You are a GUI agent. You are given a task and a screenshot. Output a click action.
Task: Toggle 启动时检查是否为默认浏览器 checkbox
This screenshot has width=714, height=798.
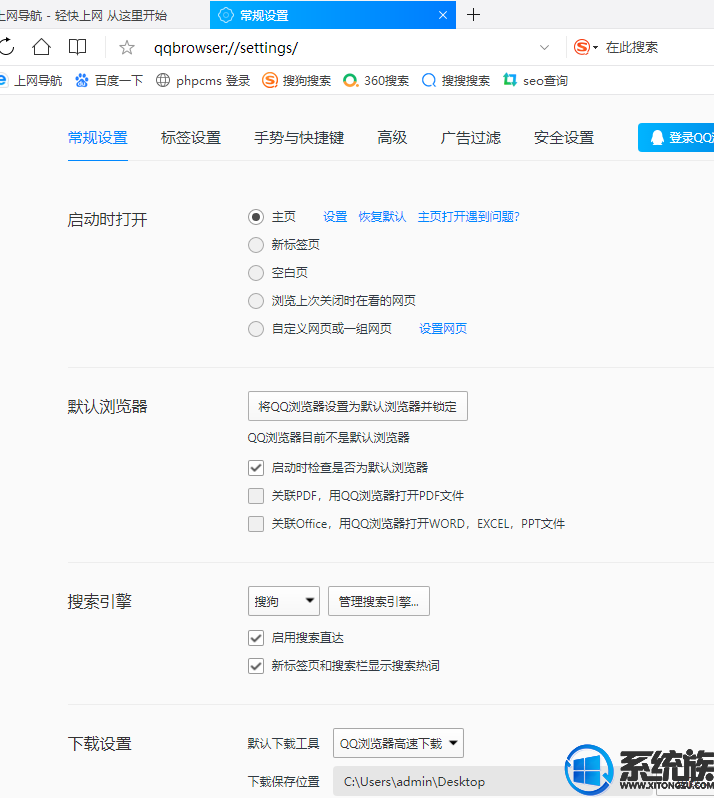click(x=256, y=468)
